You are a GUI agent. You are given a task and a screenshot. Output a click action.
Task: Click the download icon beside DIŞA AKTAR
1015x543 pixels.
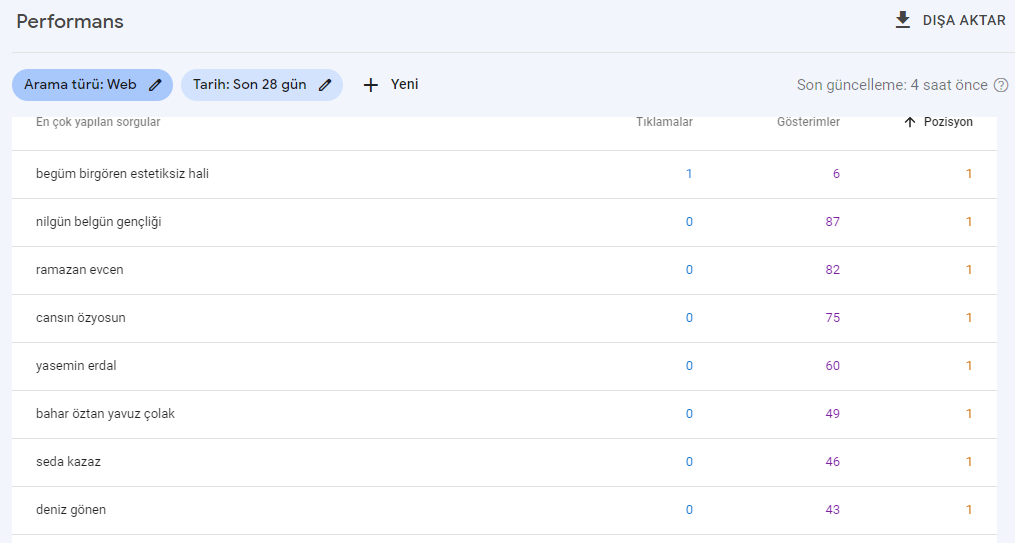click(902, 20)
